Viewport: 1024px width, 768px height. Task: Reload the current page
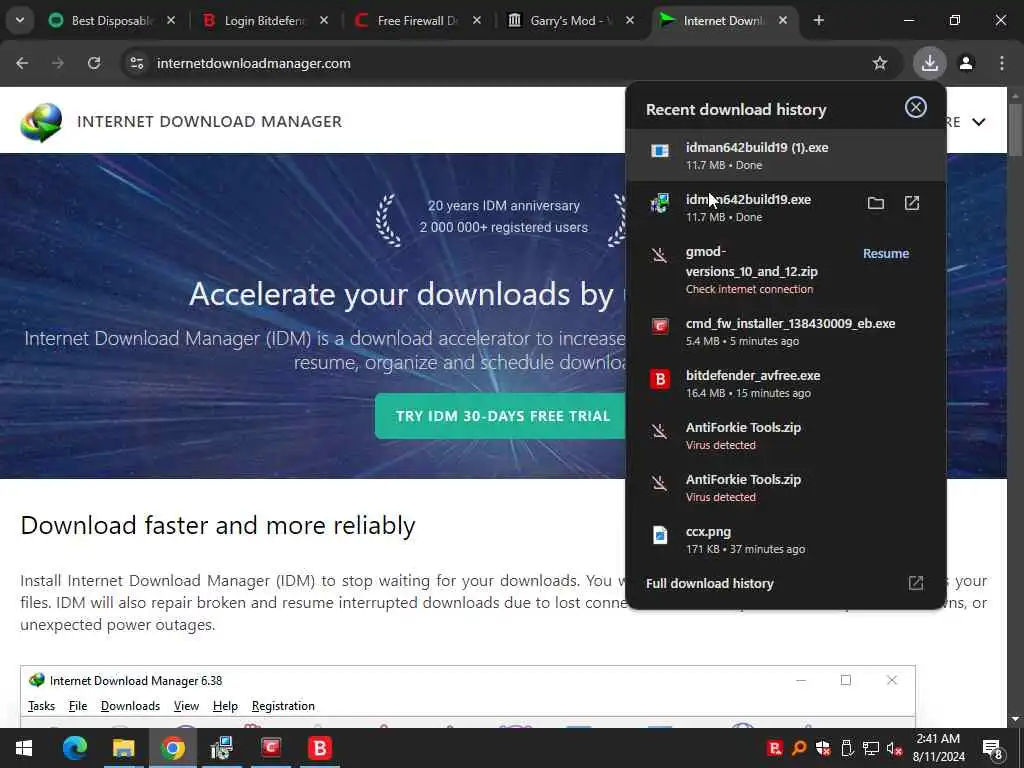point(94,63)
